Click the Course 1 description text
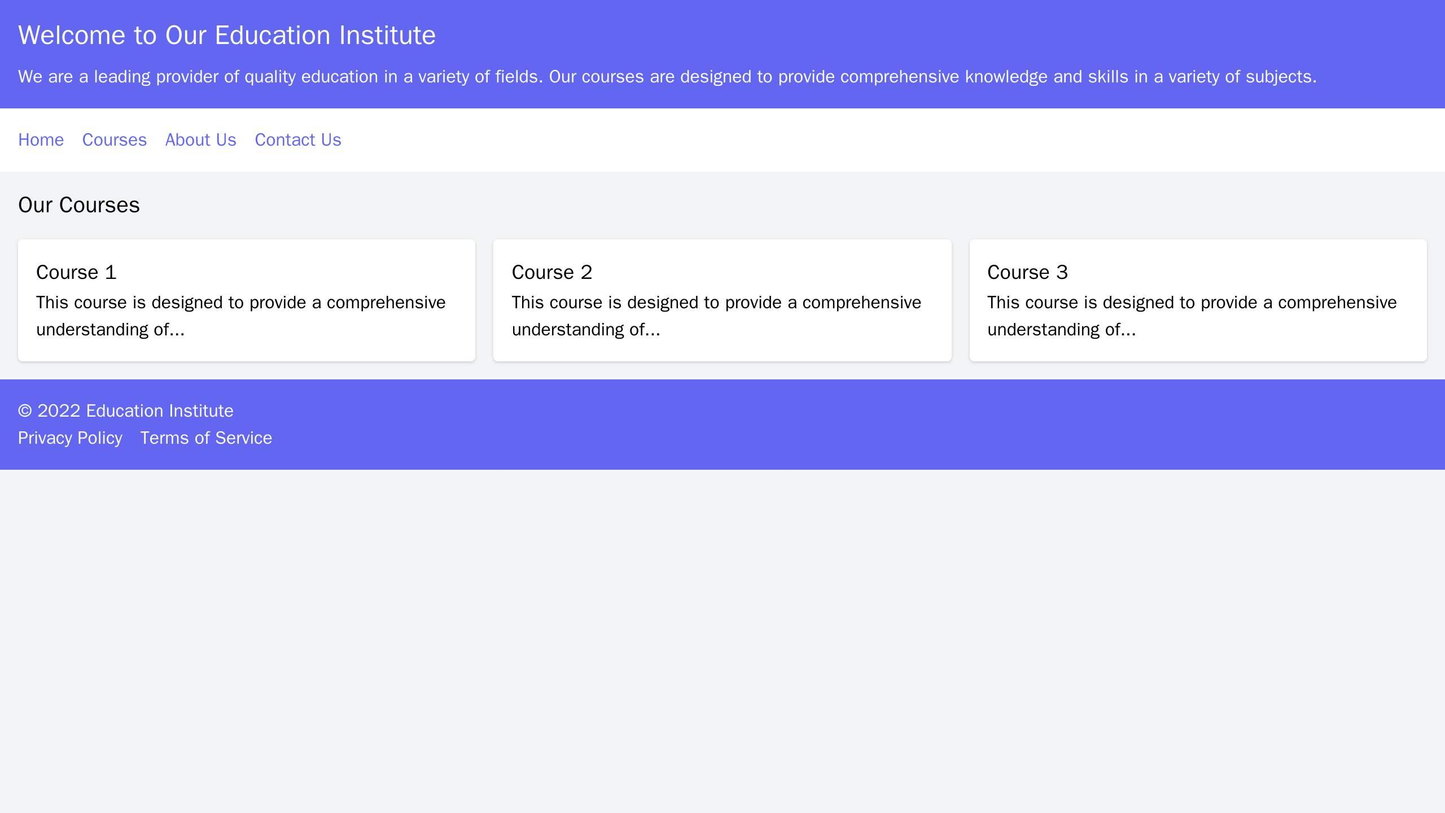 coord(241,316)
